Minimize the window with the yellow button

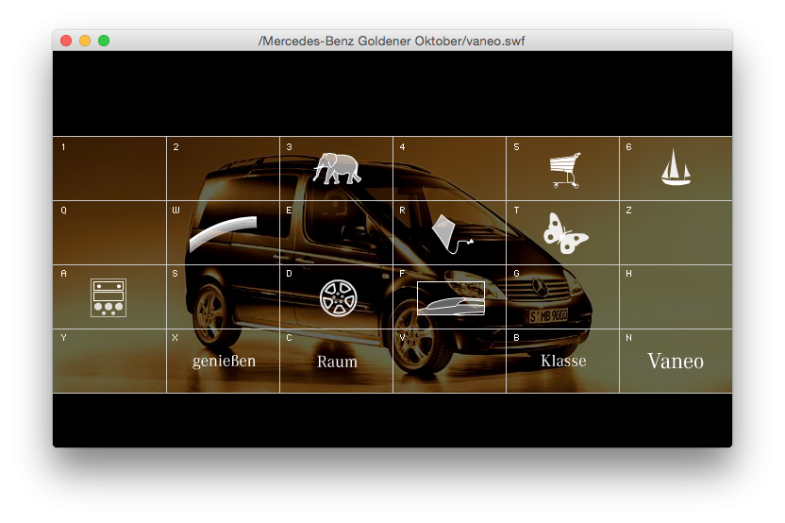[85, 41]
